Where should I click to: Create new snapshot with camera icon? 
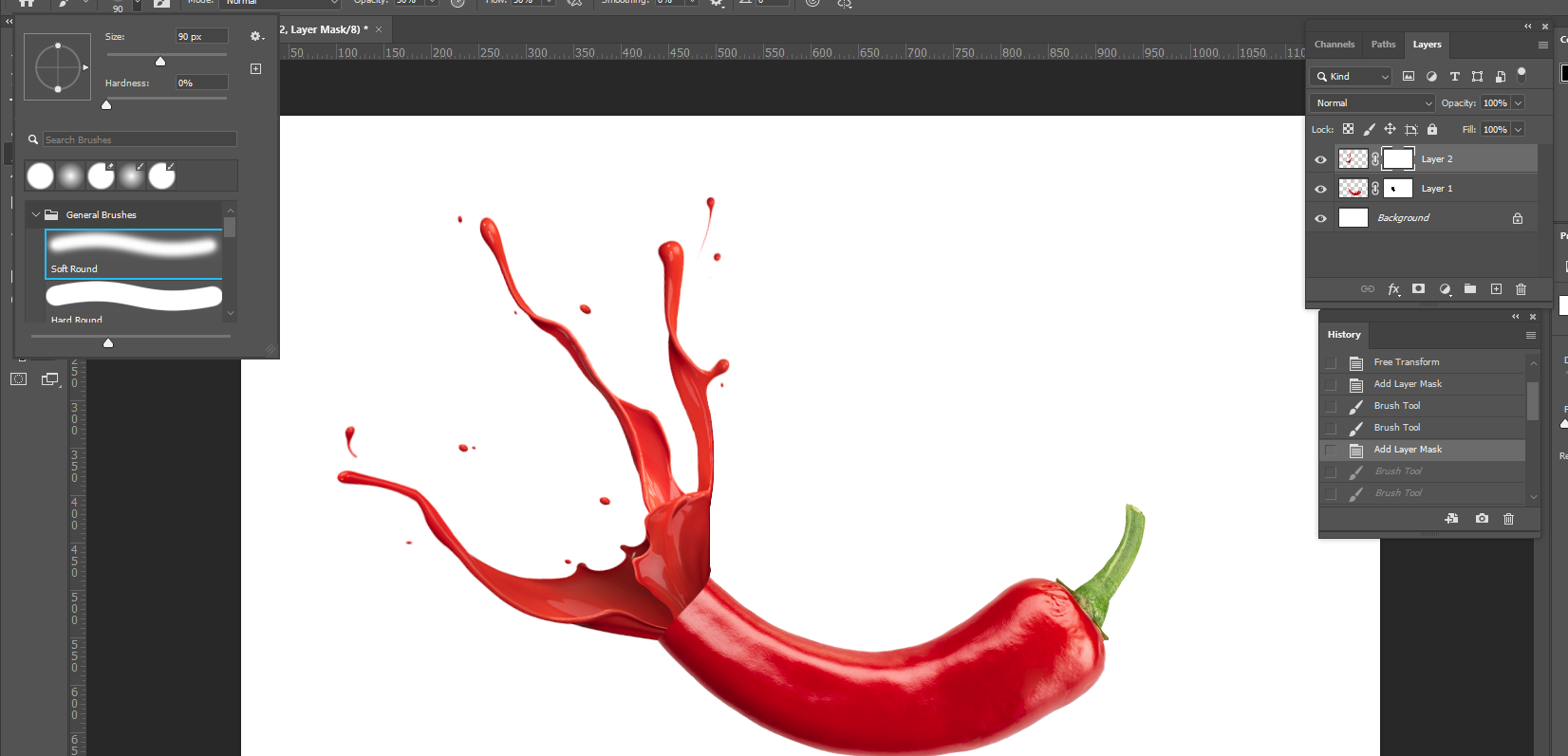(x=1482, y=519)
